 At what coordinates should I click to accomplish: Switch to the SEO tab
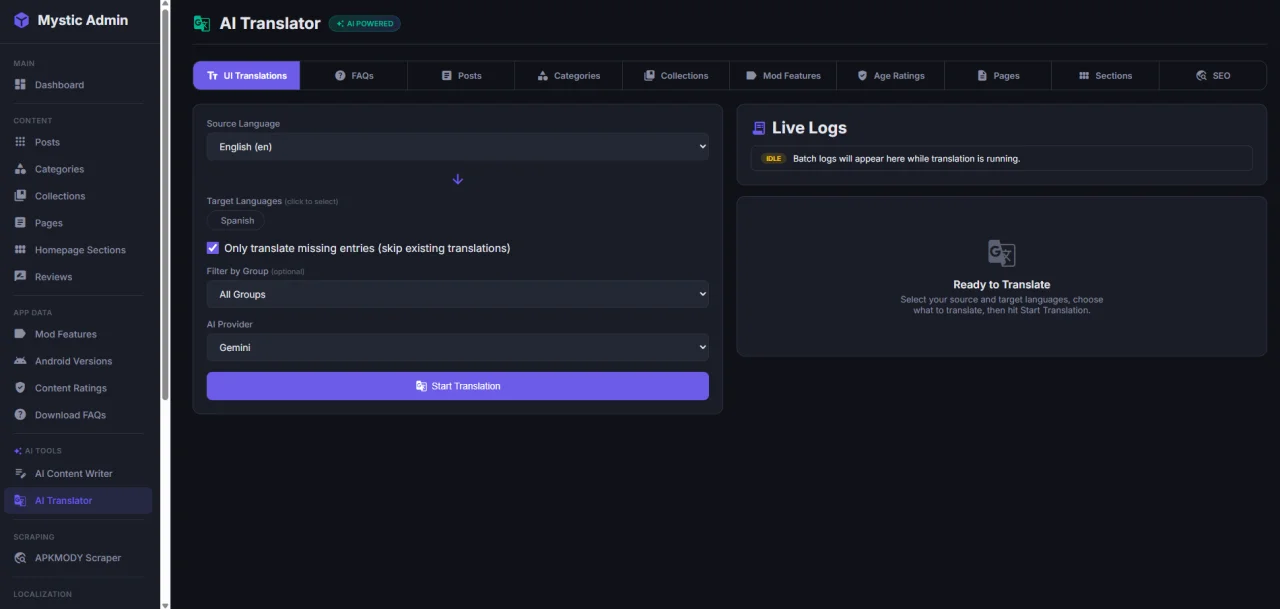coord(1213,76)
